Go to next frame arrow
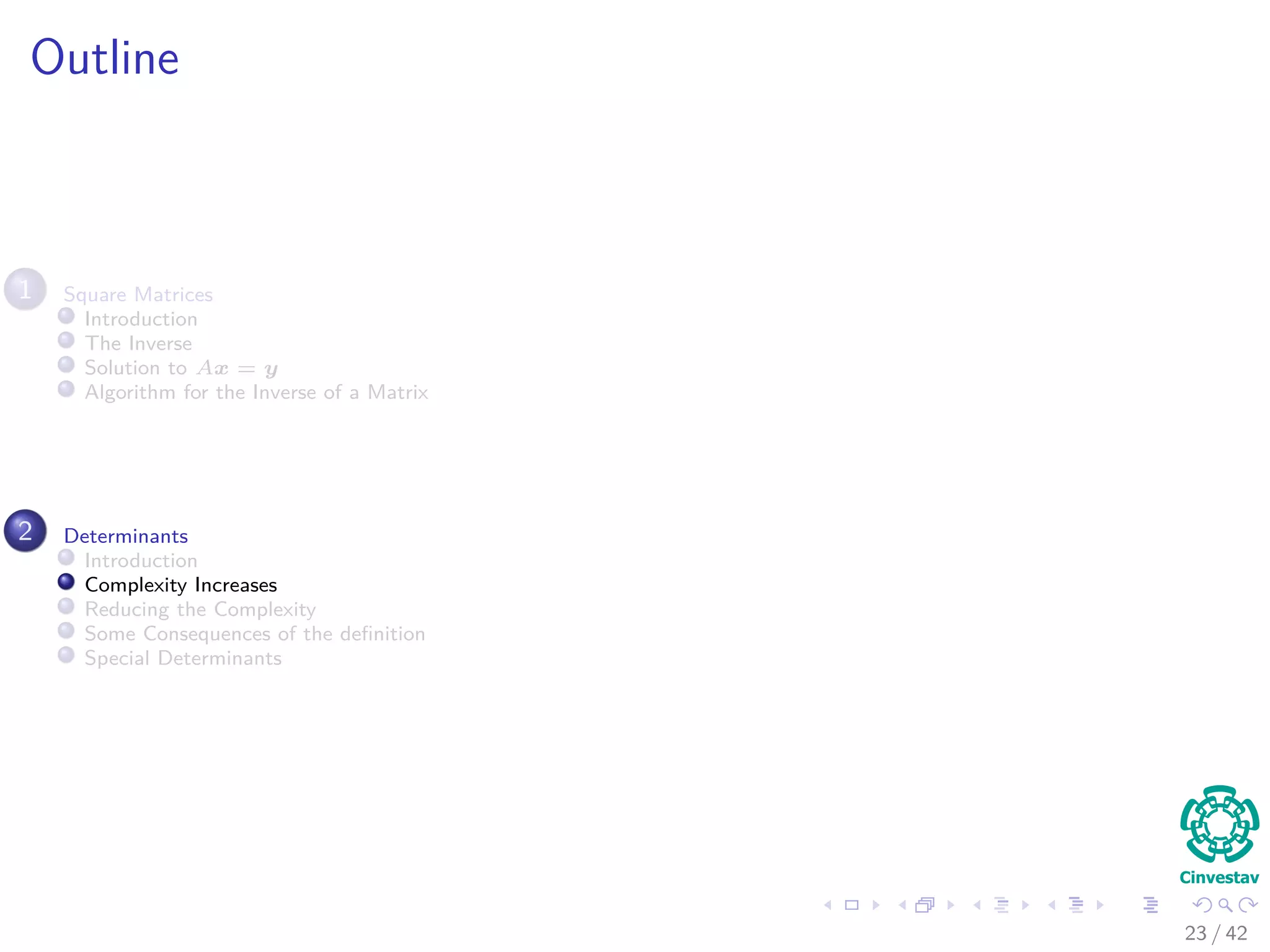Image resolution: width=1270 pixels, height=952 pixels. point(951,906)
